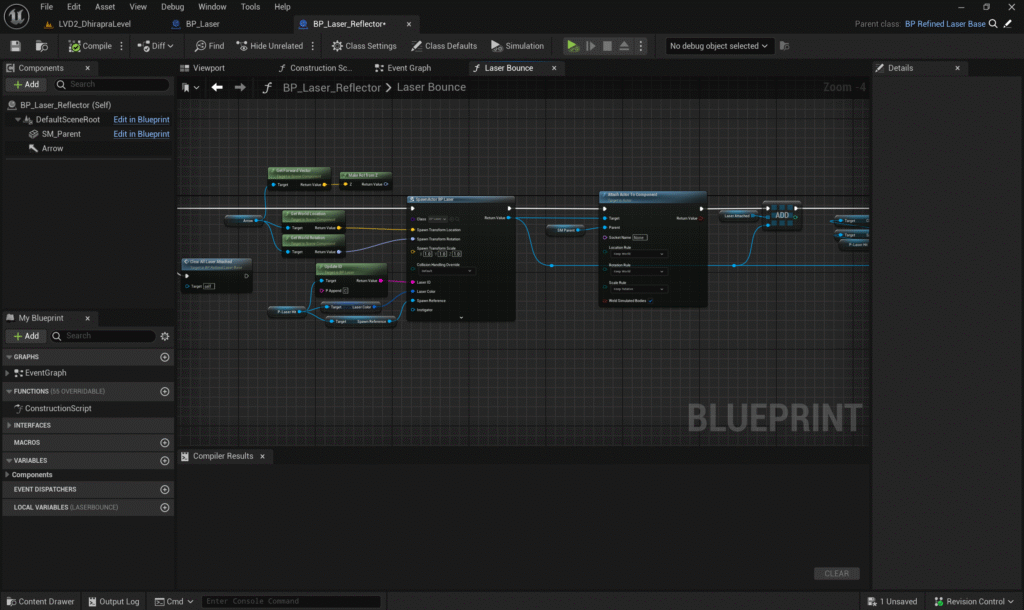Navigate back in graph history
The image size is (1024, 610).
tap(217, 88)
